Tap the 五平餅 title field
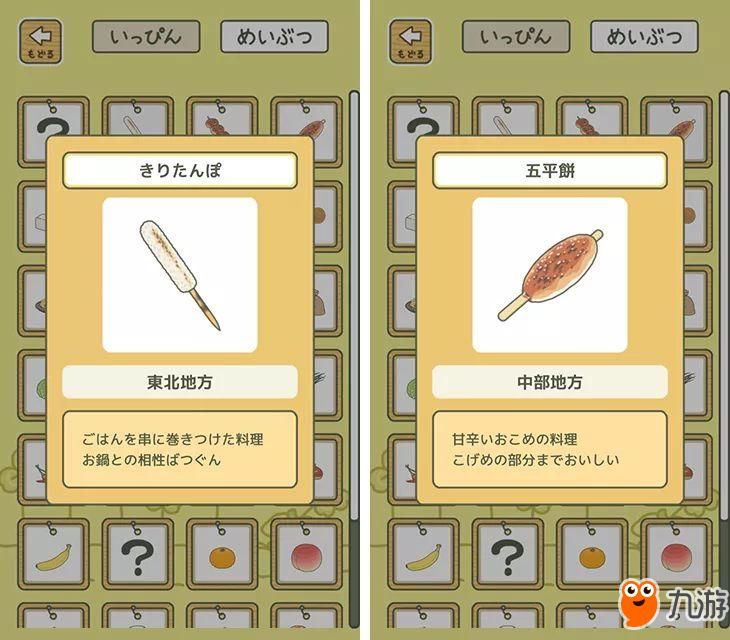 550,170
